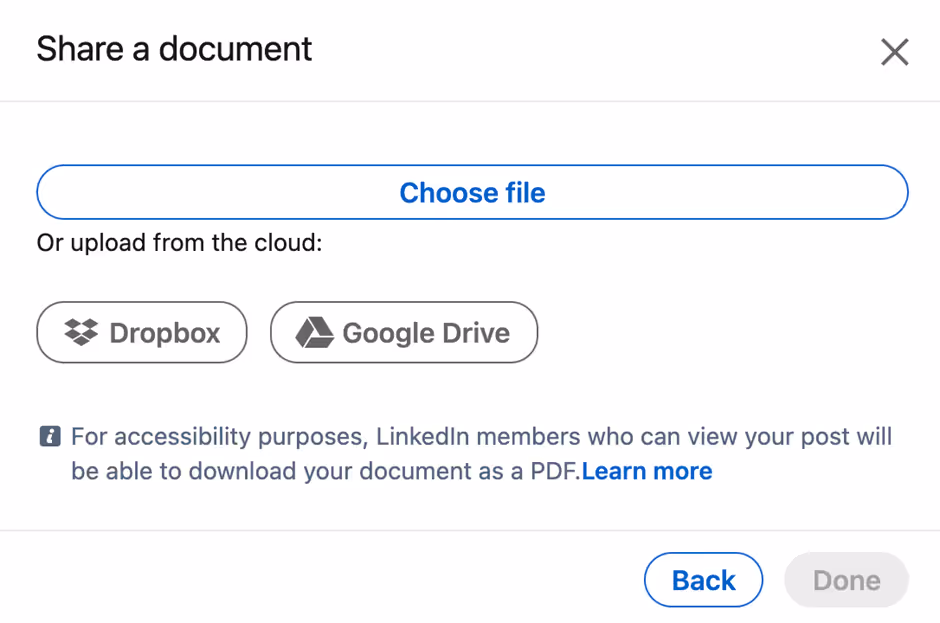
Task: Click the Or upload from the cloud label
Action: (x=180, y=242)
